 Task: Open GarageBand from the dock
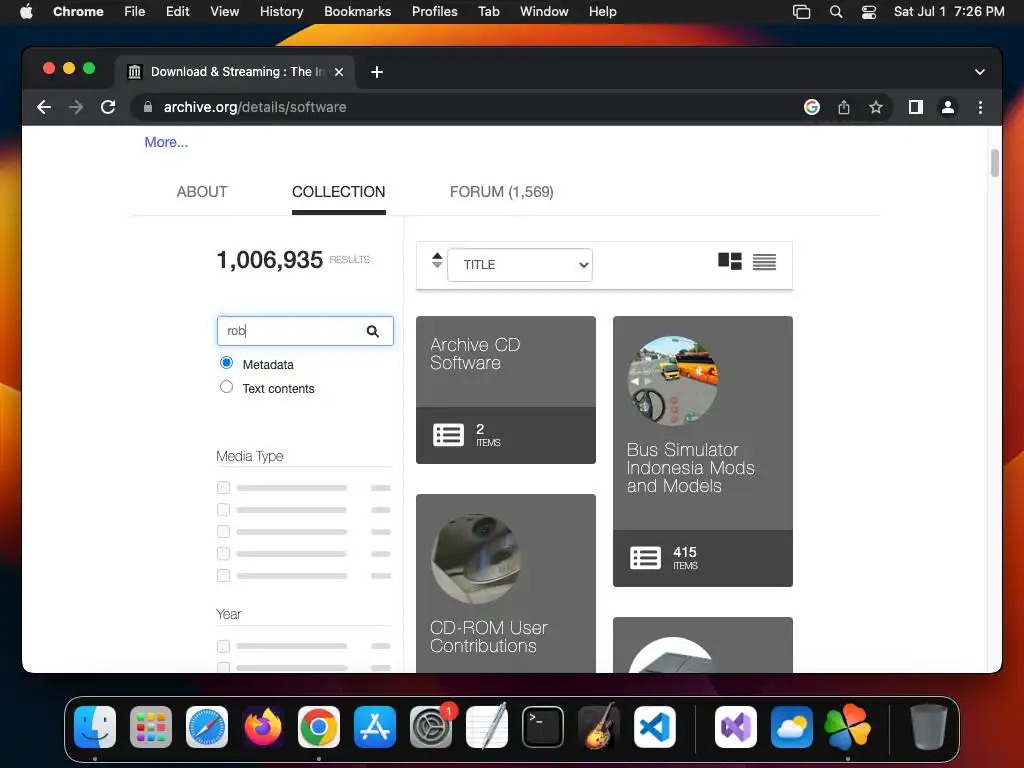[x=599, y=727]
